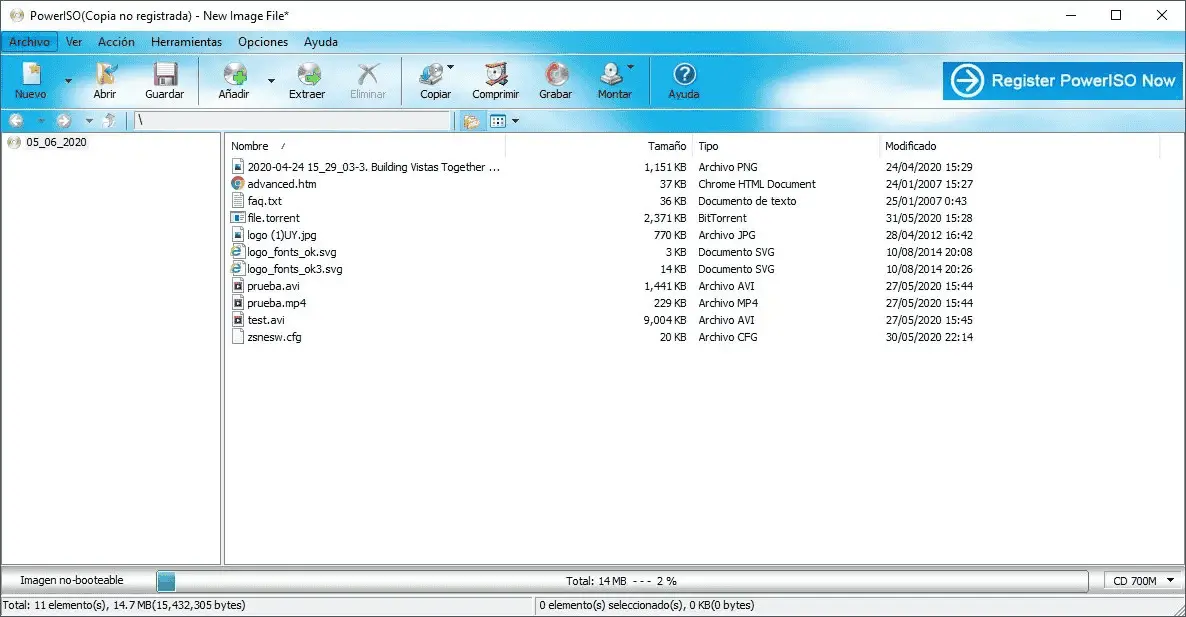Toggle the folders panel icon
1186x617 pixels.
pyautogui.click(x=472, y=121)
